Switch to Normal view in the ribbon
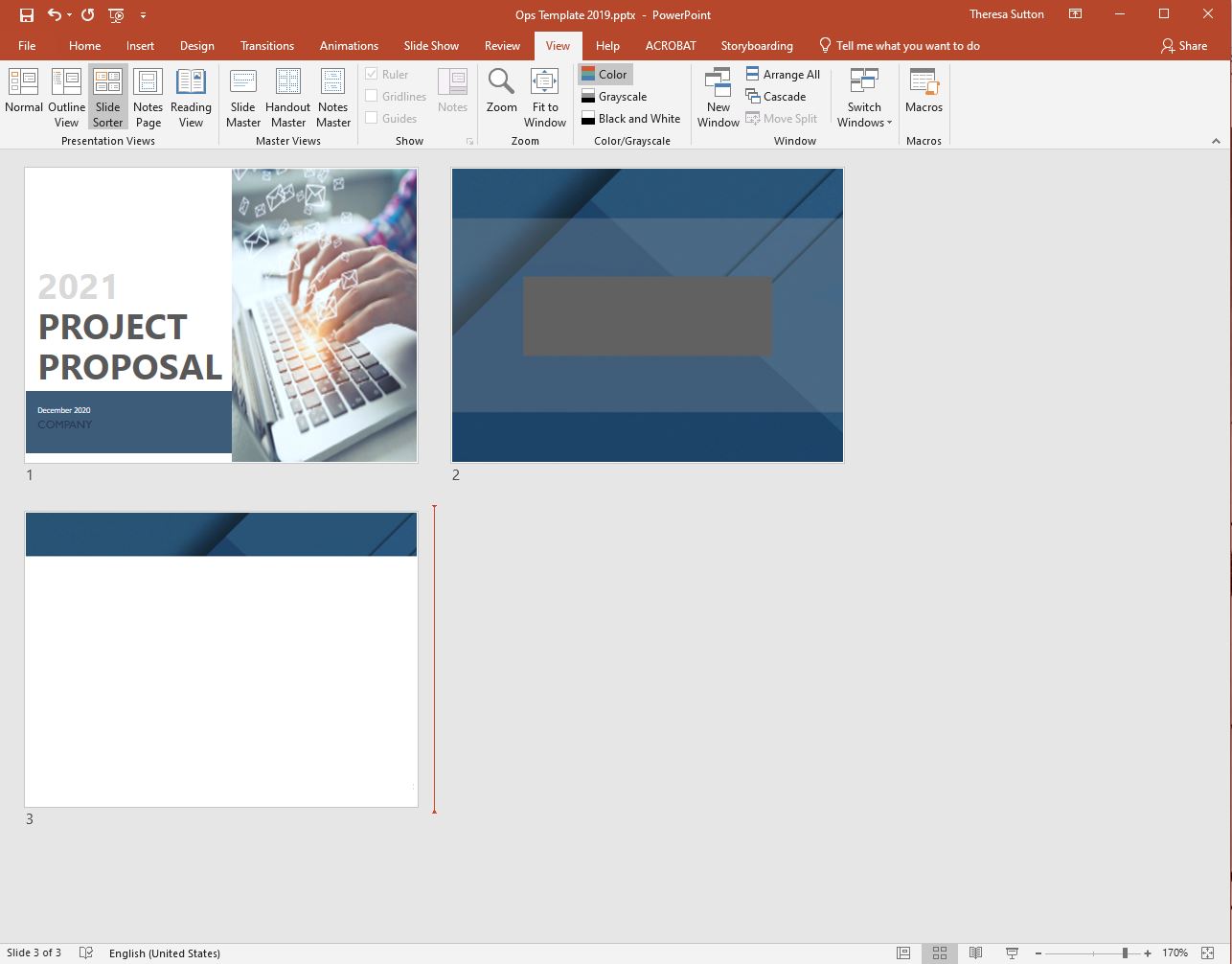Screen dimensions: 1232x964 pyautogui.click(x=24, y=96)
